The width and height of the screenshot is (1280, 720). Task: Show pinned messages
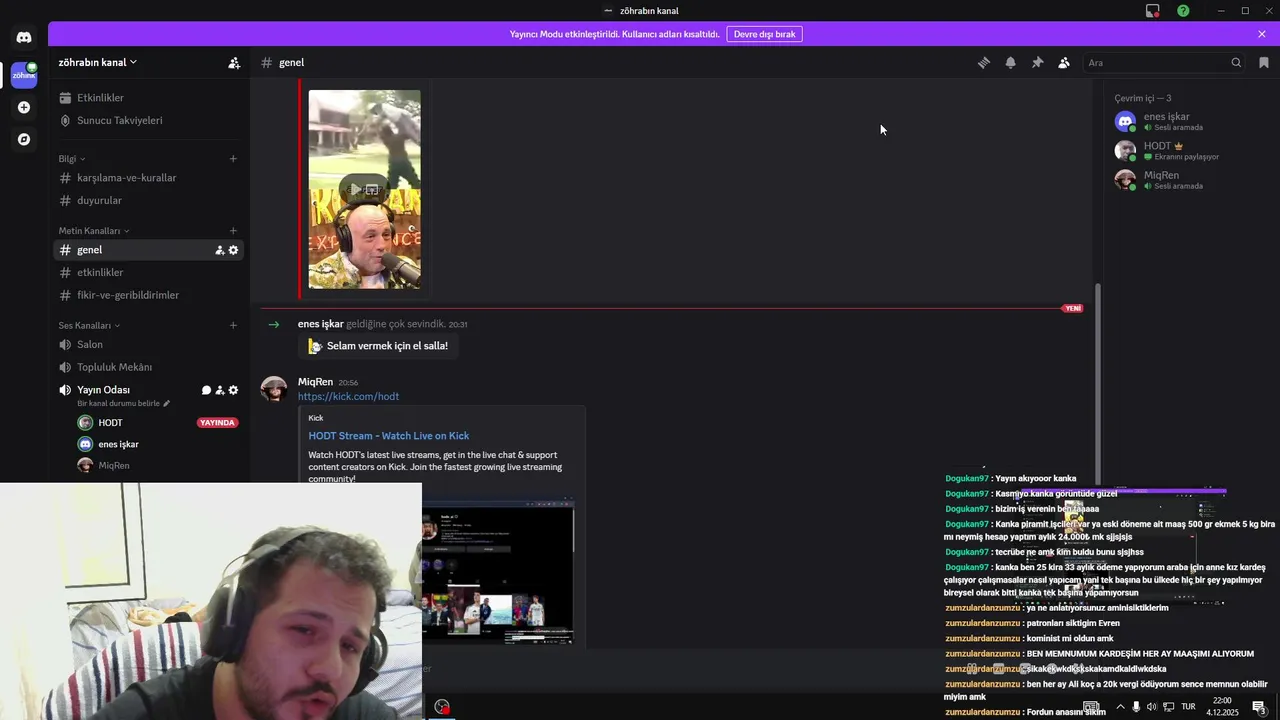[1037, 62]
